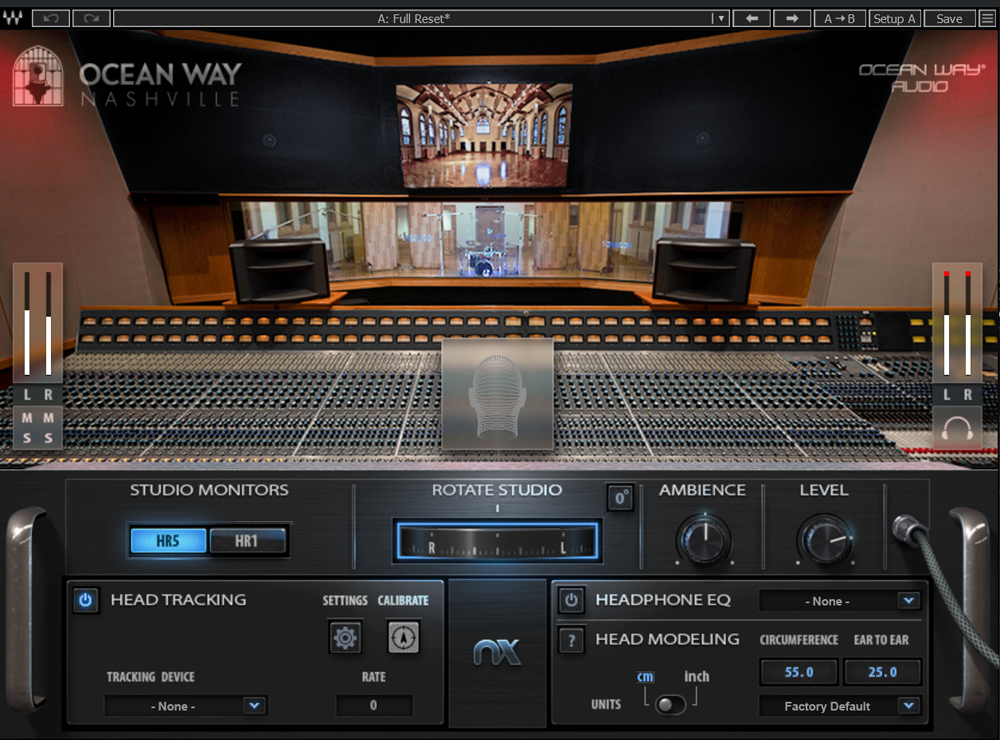Copy settings with the A→B button
Screen dimensions: 1000x740
click(x=839, y=18)
